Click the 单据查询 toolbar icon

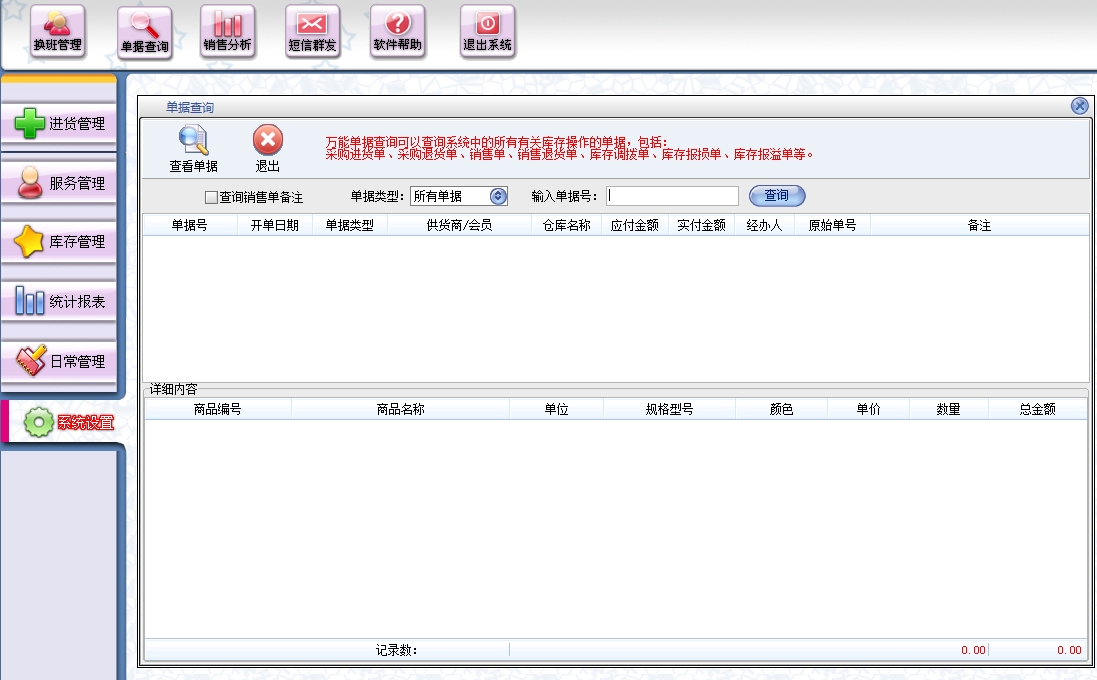[144, 33]
